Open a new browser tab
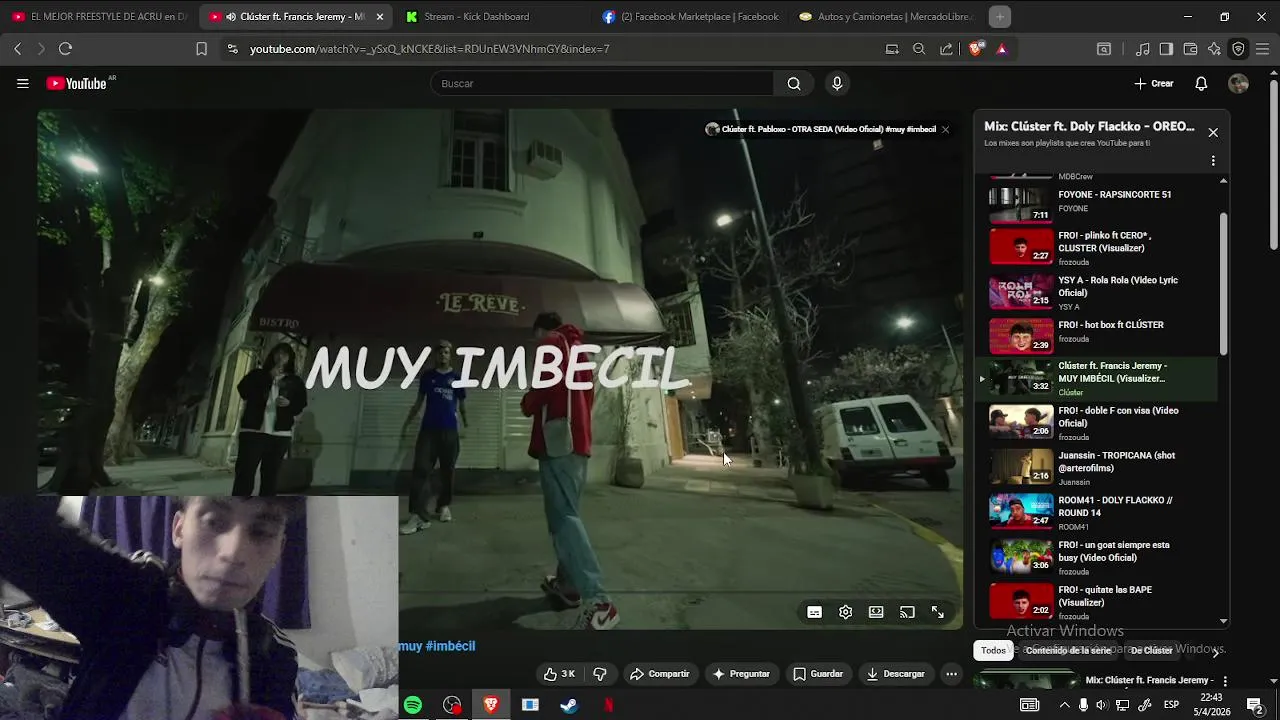The height and width of the screenshot is (720, 1280). tap(1000, 16)
